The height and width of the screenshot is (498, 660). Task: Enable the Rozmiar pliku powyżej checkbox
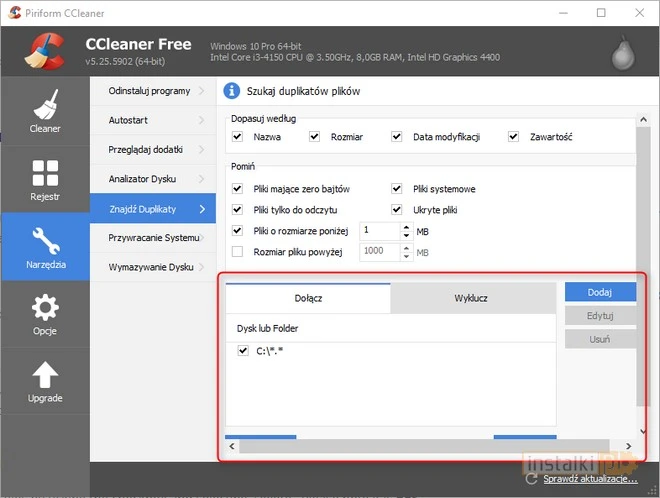tap(237, 252)
